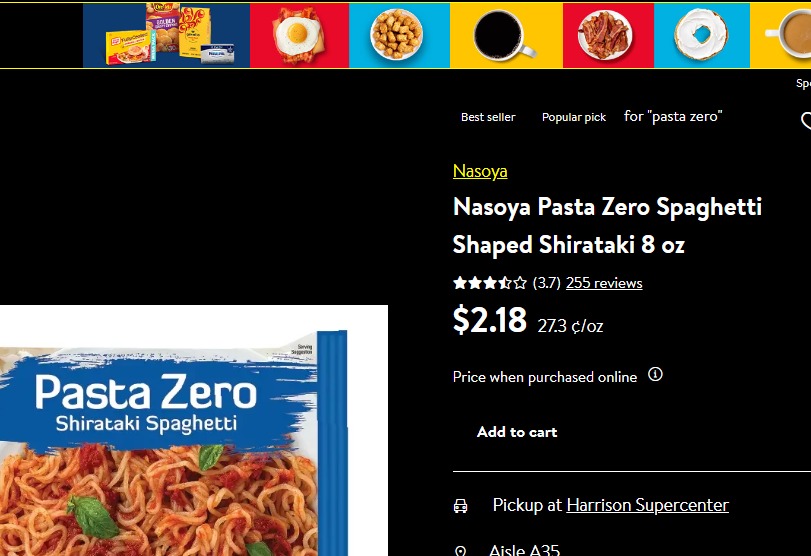Click the fried egg banner image

point(299,35)
